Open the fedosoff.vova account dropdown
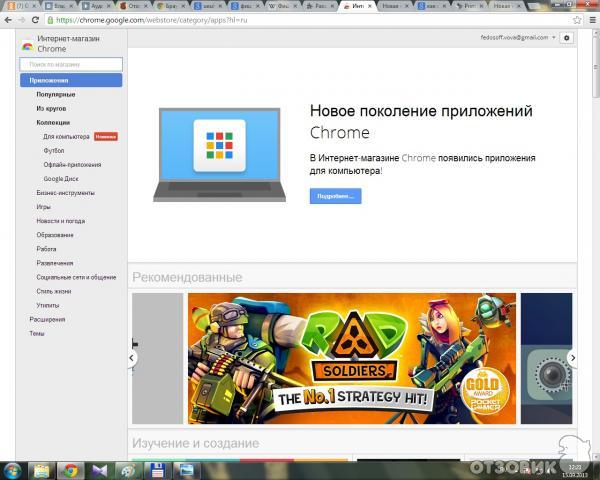Screen dimensions: 600x480 click(x=519, y=37)
